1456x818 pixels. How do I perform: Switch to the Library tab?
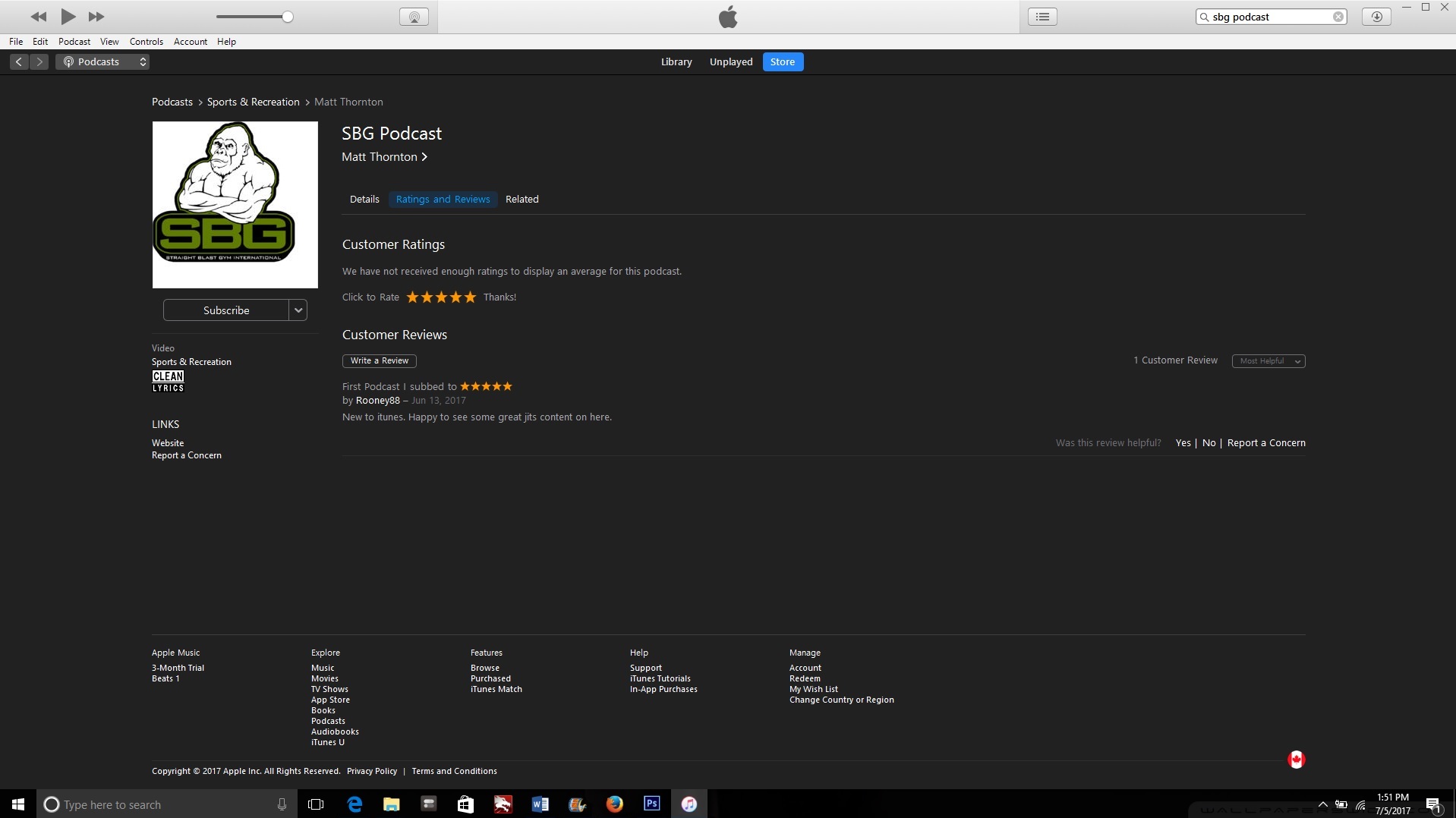pyautogui.click(x=676, y=61)
